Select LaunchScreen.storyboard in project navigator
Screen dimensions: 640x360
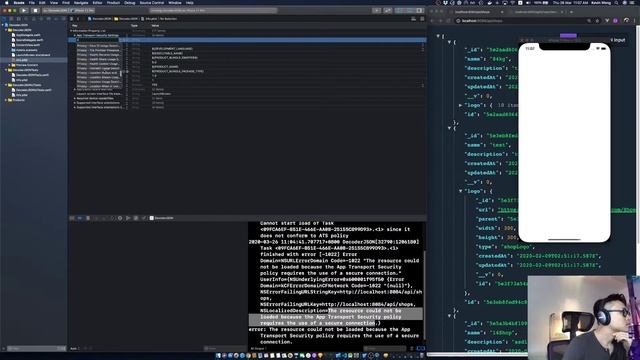tap(33, 55)
